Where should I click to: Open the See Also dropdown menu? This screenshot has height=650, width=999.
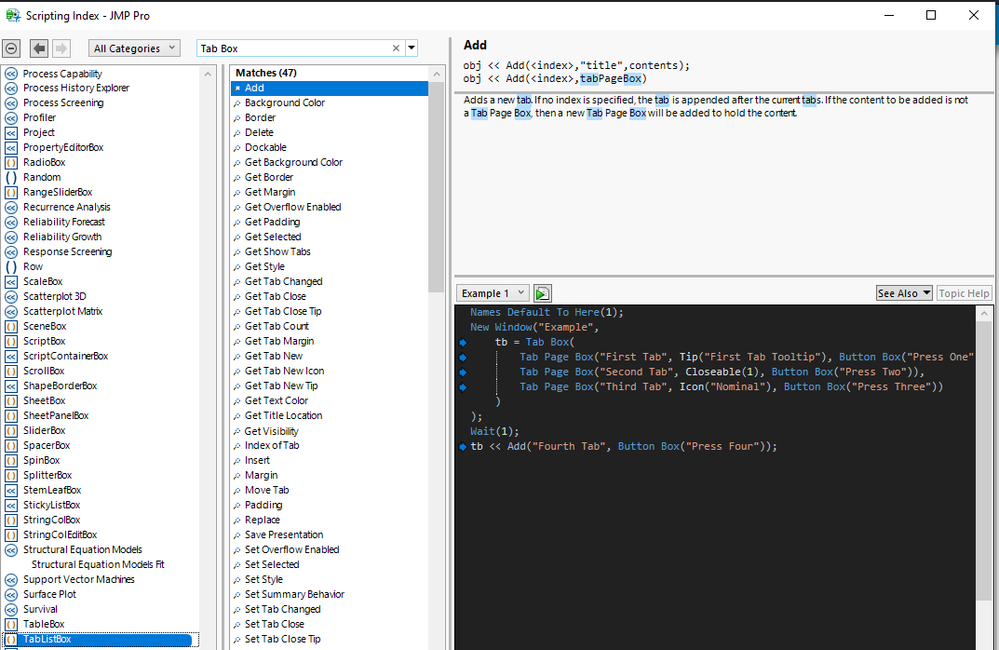coord(904,293)
